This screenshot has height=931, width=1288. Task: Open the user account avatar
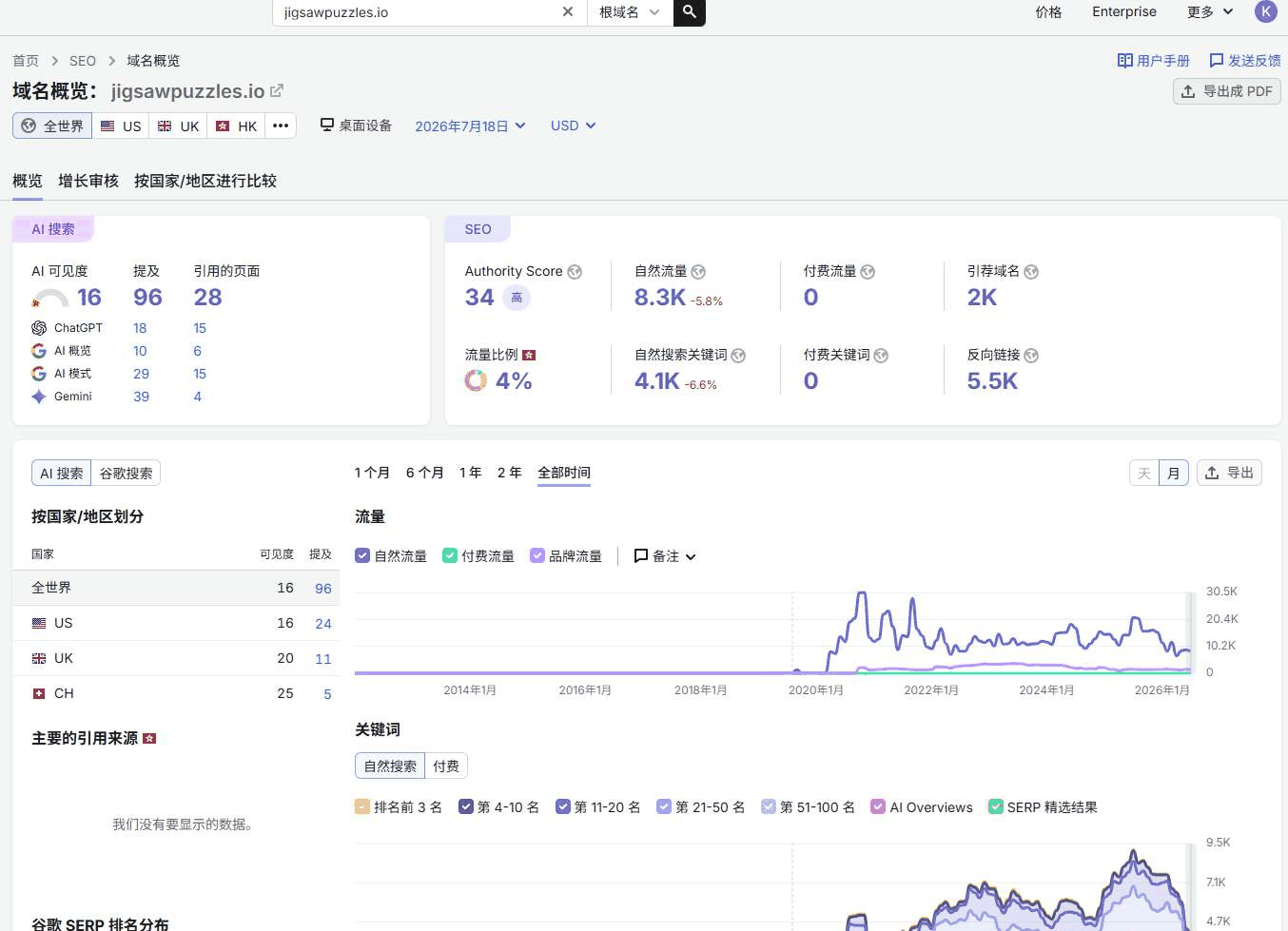(1266, 11)
